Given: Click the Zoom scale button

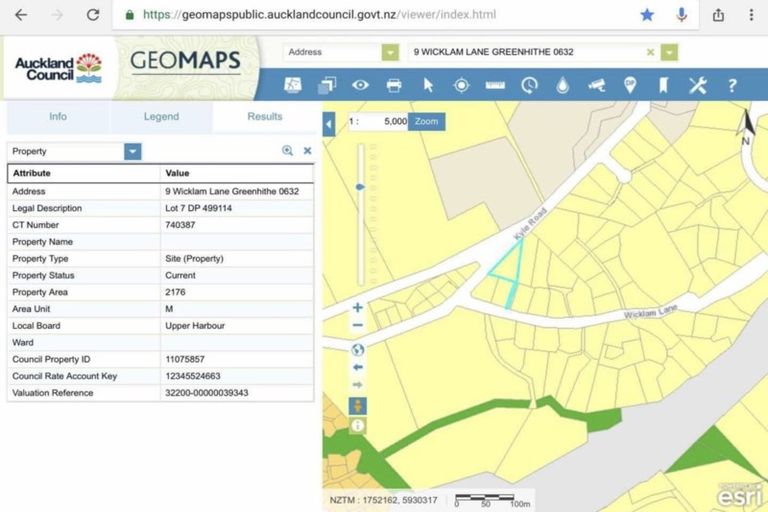Looking at the screenshot, I should coord(427,121).
